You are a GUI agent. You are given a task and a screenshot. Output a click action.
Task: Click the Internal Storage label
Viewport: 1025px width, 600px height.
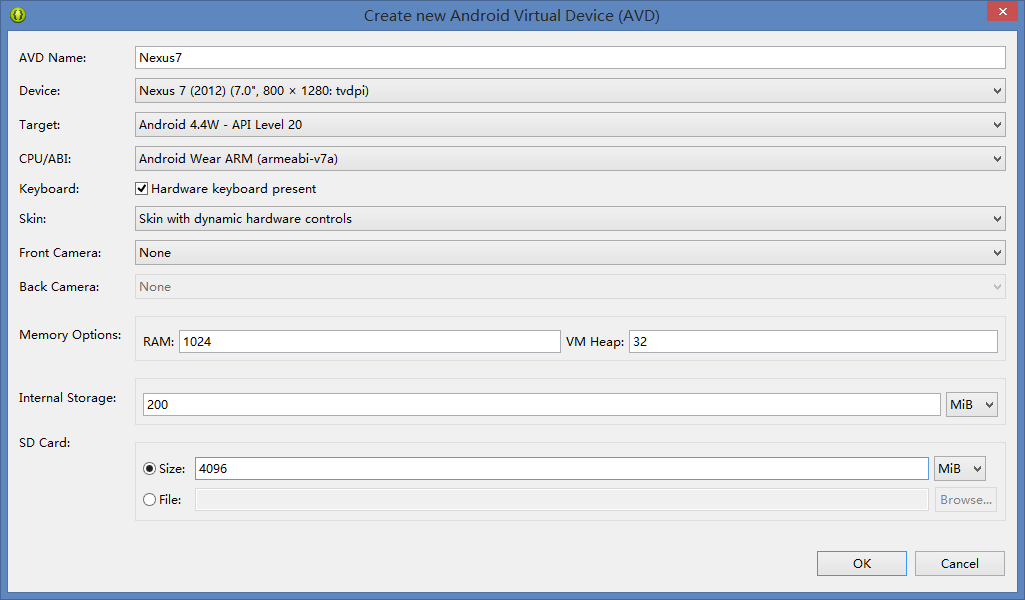click(x=67, y=398)
